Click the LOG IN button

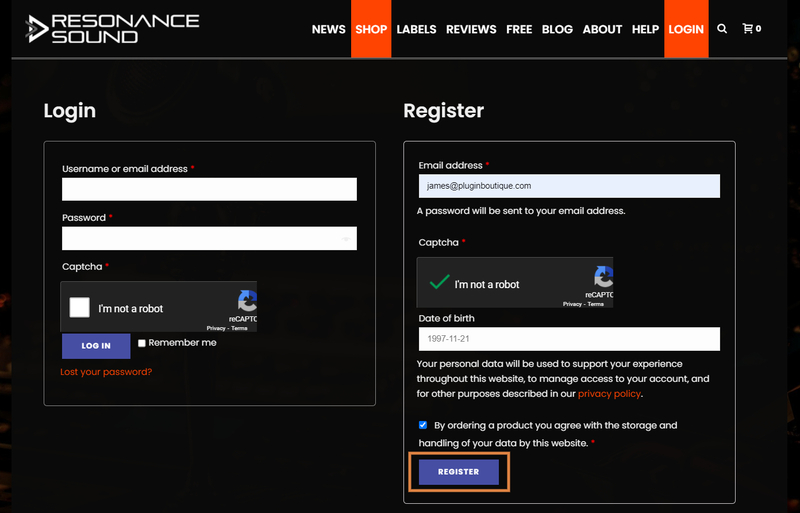pyautogui.click(x=96, y=346)
